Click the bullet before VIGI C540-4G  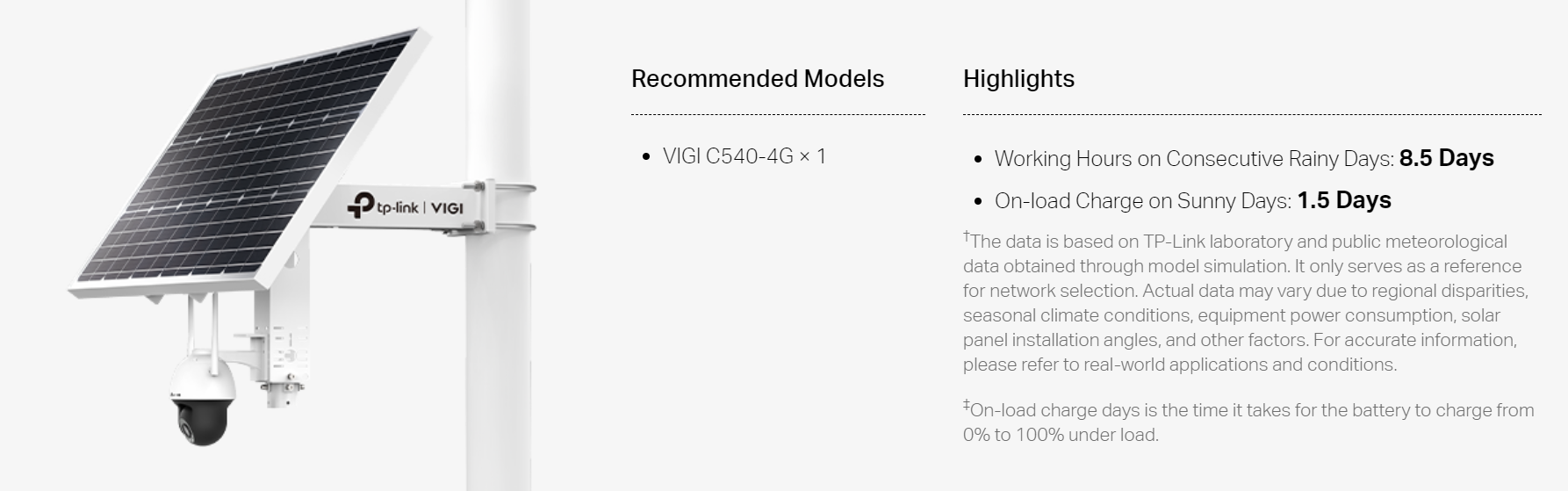coord(646,157)
